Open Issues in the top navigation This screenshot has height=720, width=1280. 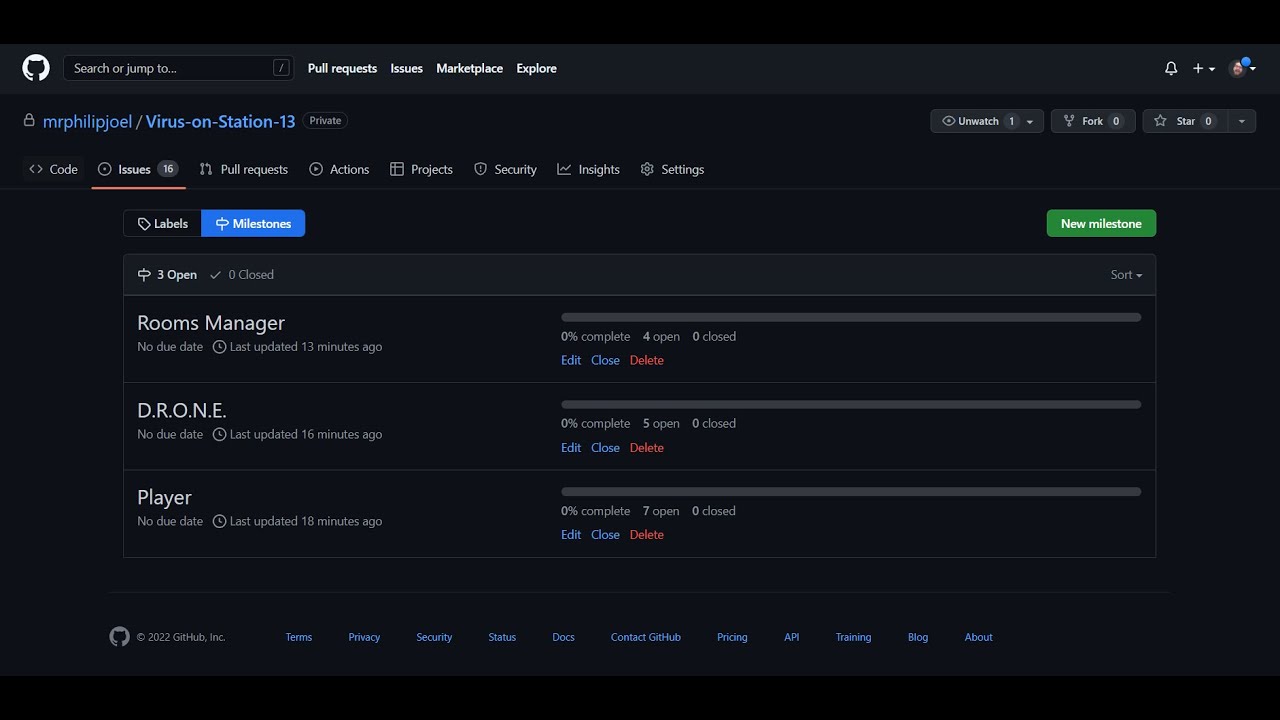click(x=406, y=68)
